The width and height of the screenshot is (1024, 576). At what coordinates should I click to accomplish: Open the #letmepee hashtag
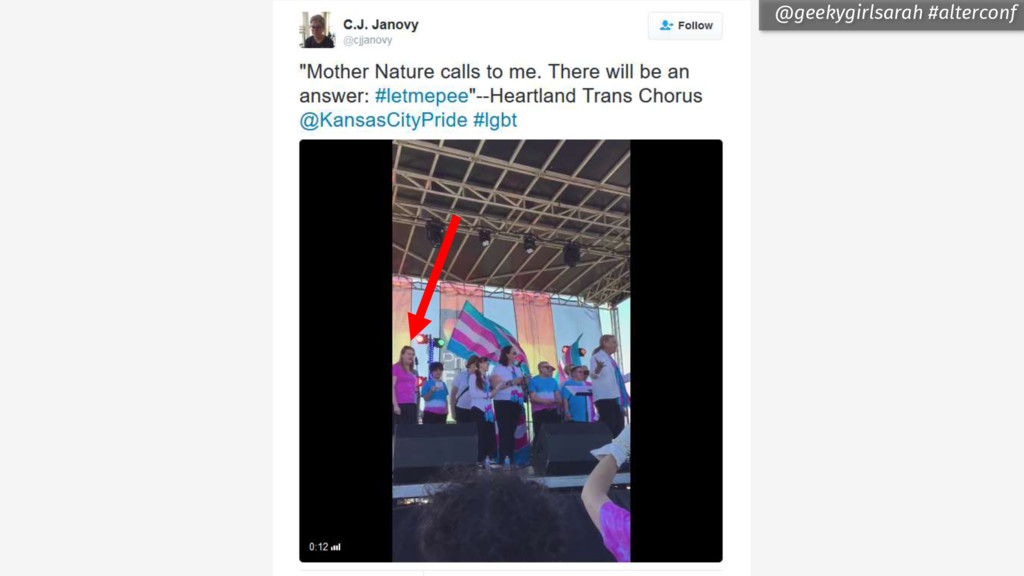coord(422,96)
